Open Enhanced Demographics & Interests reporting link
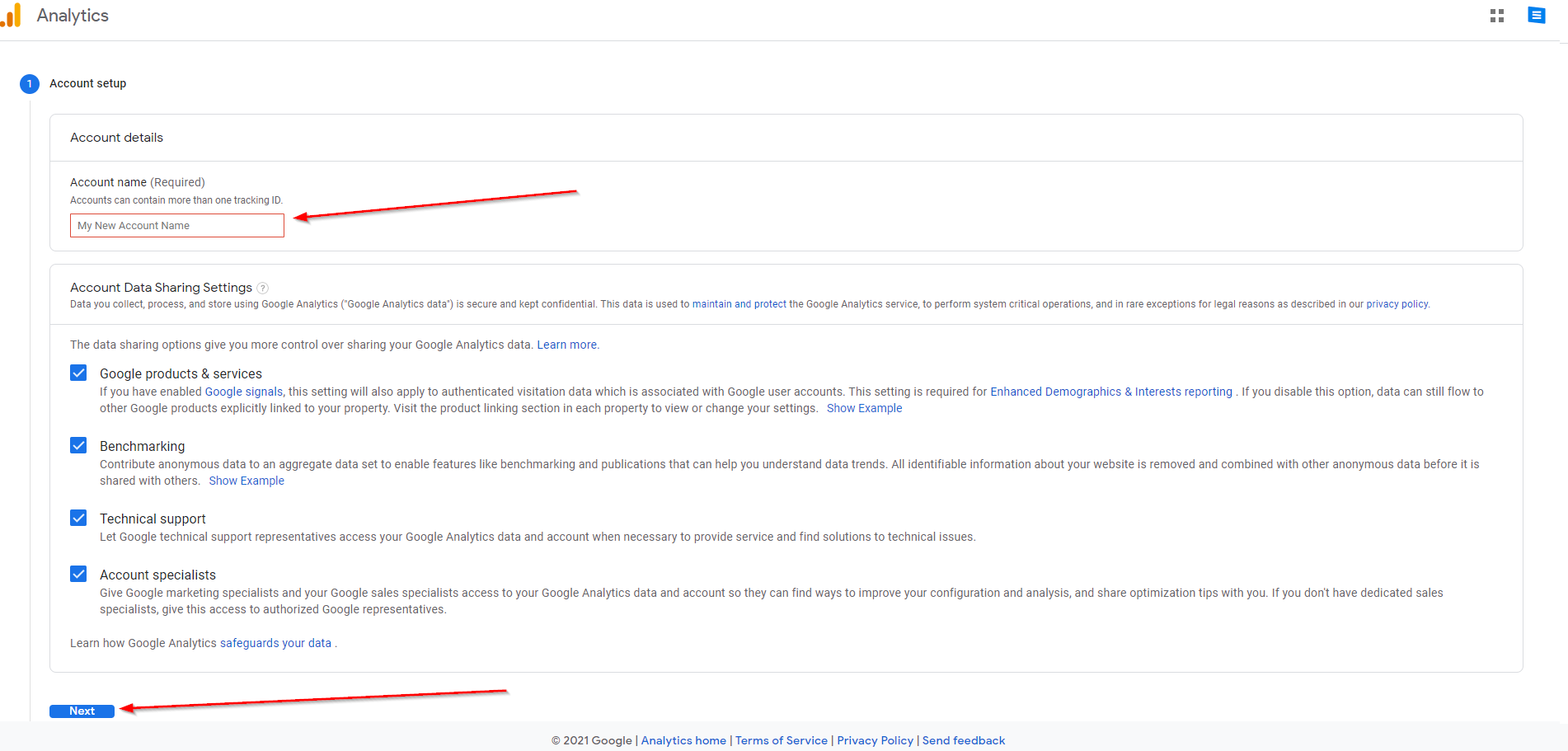The image size is (1568, 751). click(1110, 392)
